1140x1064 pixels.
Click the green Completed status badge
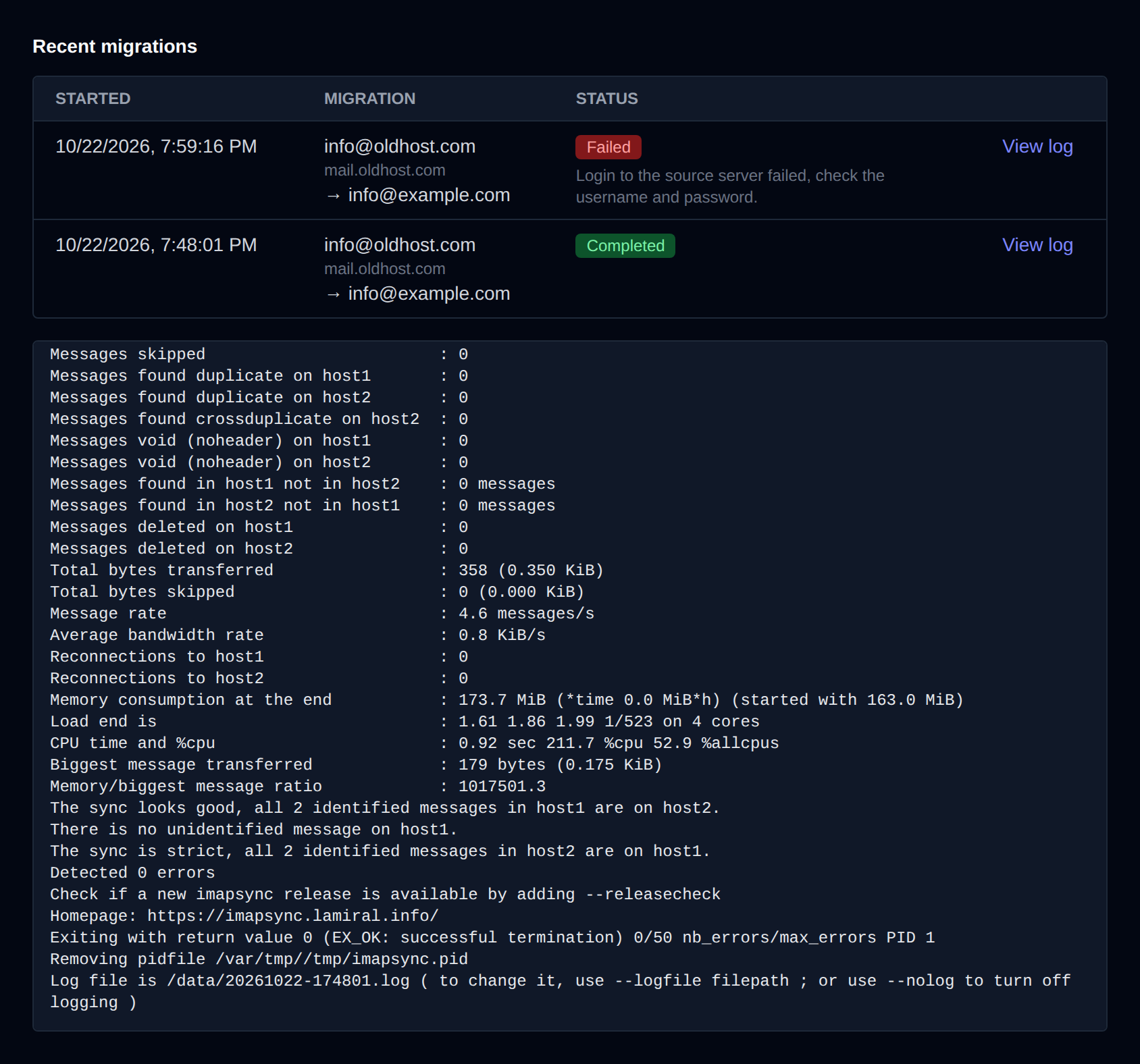[x=625, y=246]
